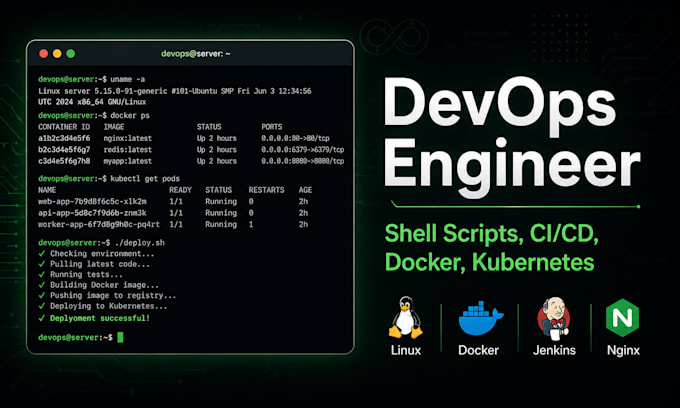
Task: Click 'Docker, Kubernetes' subtitle line
Action: 490,262
